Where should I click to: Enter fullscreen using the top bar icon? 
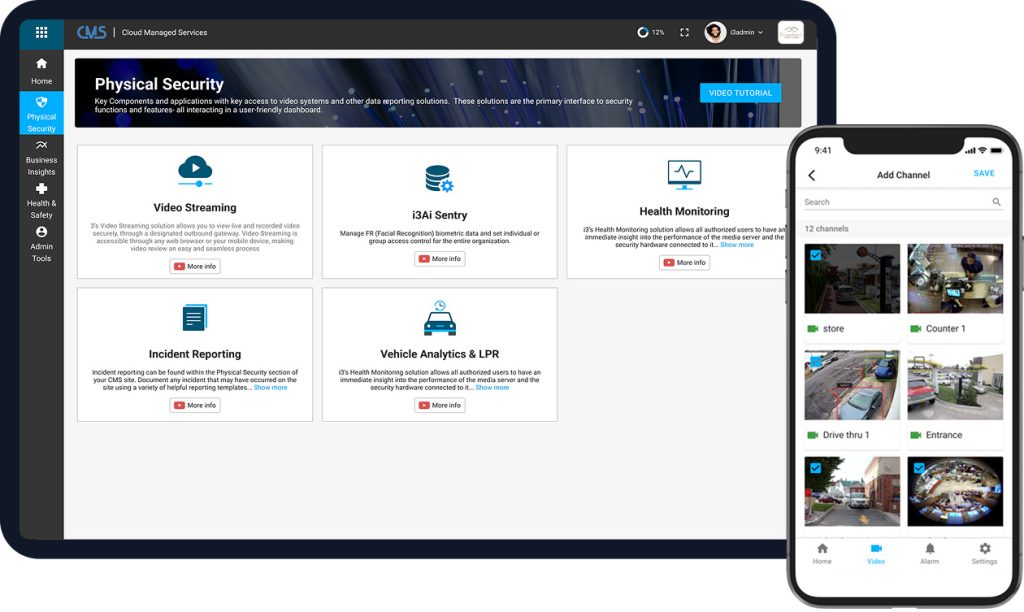[x=683, y=31]
